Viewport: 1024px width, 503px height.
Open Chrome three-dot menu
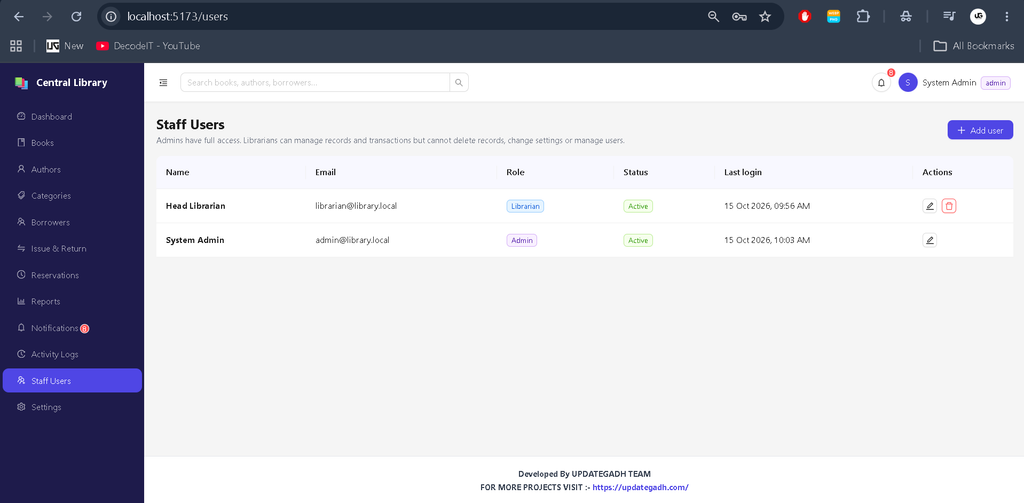(1006, 17)
